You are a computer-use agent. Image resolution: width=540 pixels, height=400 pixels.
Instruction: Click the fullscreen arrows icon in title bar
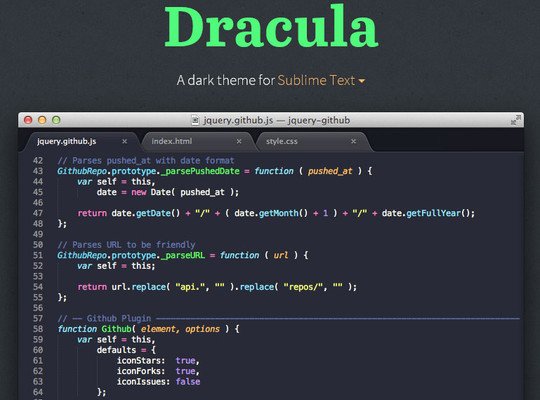pos(516,120)
